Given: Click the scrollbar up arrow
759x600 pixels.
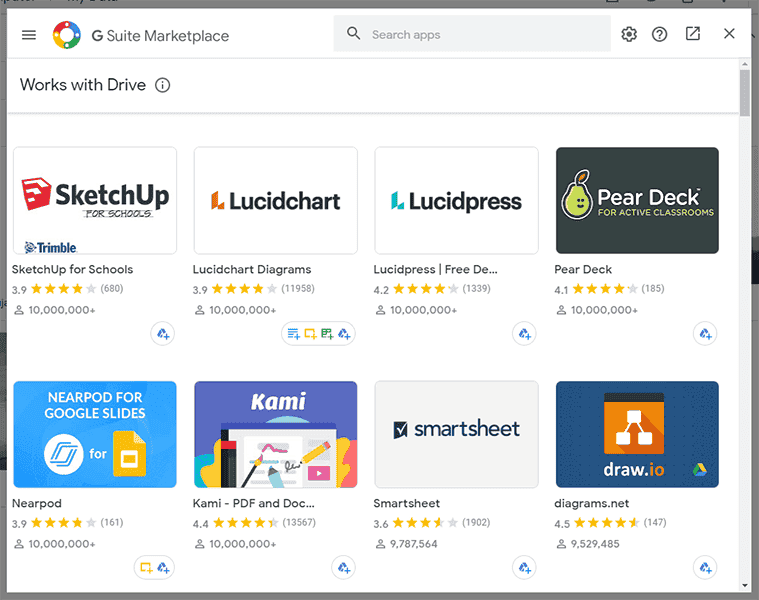Looking at the screenshot, I should [x=744, y=64].
